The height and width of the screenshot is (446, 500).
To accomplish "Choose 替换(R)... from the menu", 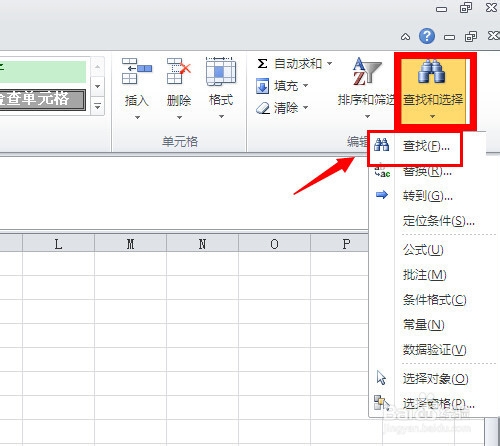I will click(427, 171).
